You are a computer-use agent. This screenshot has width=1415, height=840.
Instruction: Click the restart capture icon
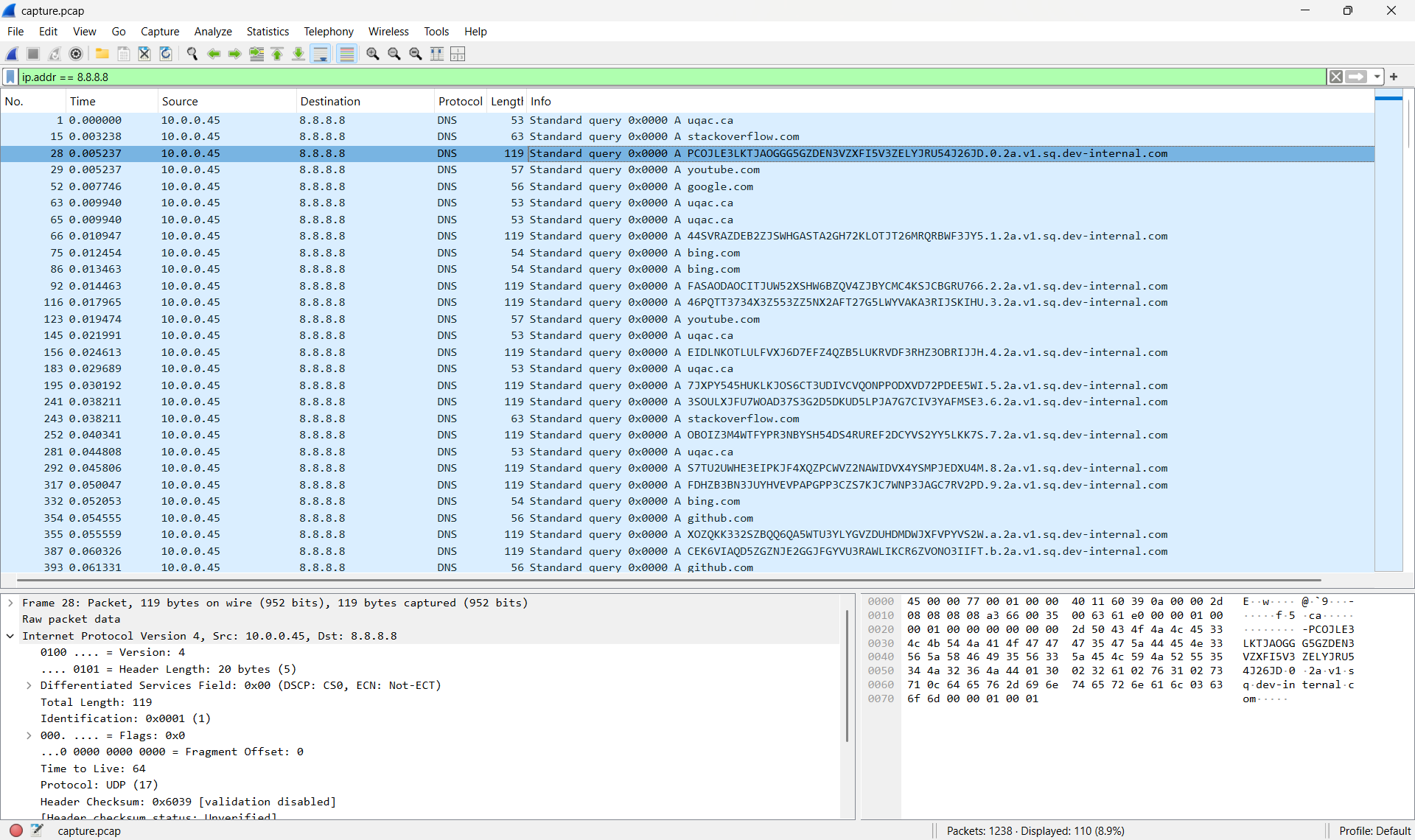[x=55, y=54]
